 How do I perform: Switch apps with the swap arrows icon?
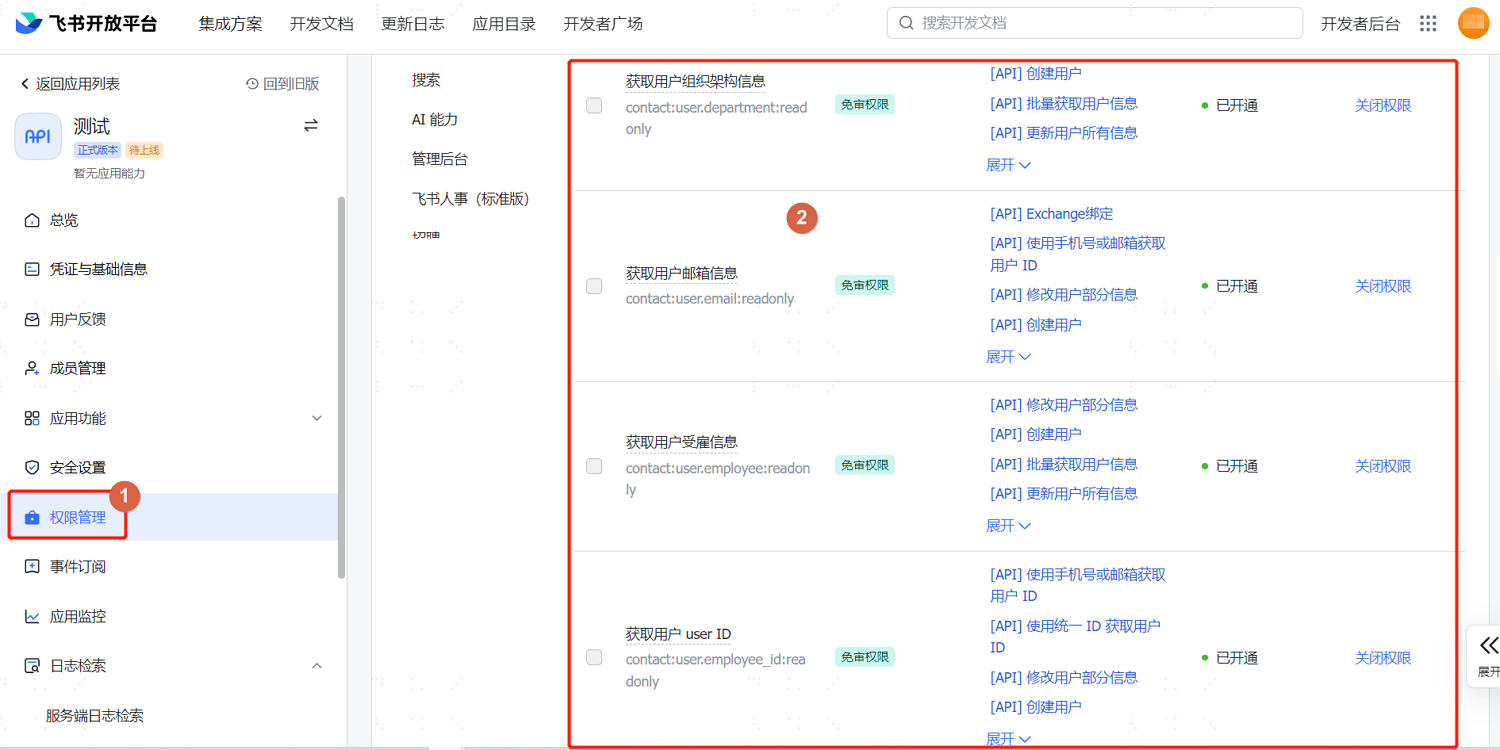(311, 126)
